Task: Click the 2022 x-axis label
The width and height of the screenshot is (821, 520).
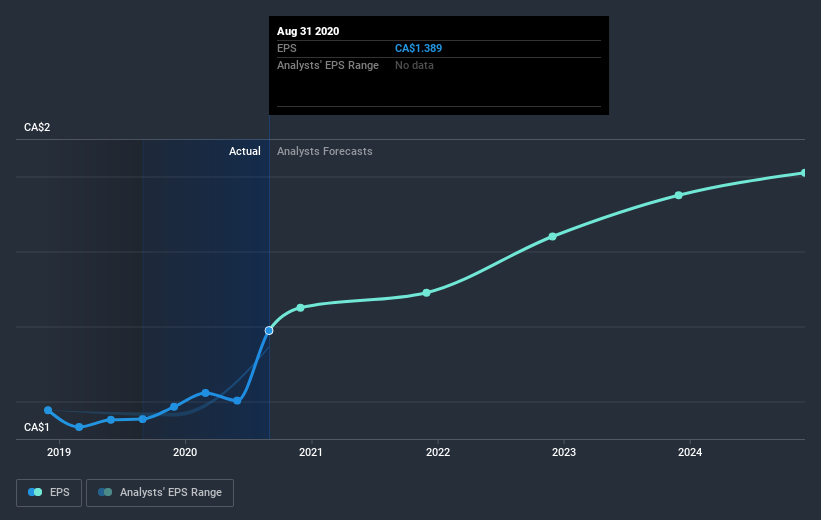Action: [x=438, y=452]
